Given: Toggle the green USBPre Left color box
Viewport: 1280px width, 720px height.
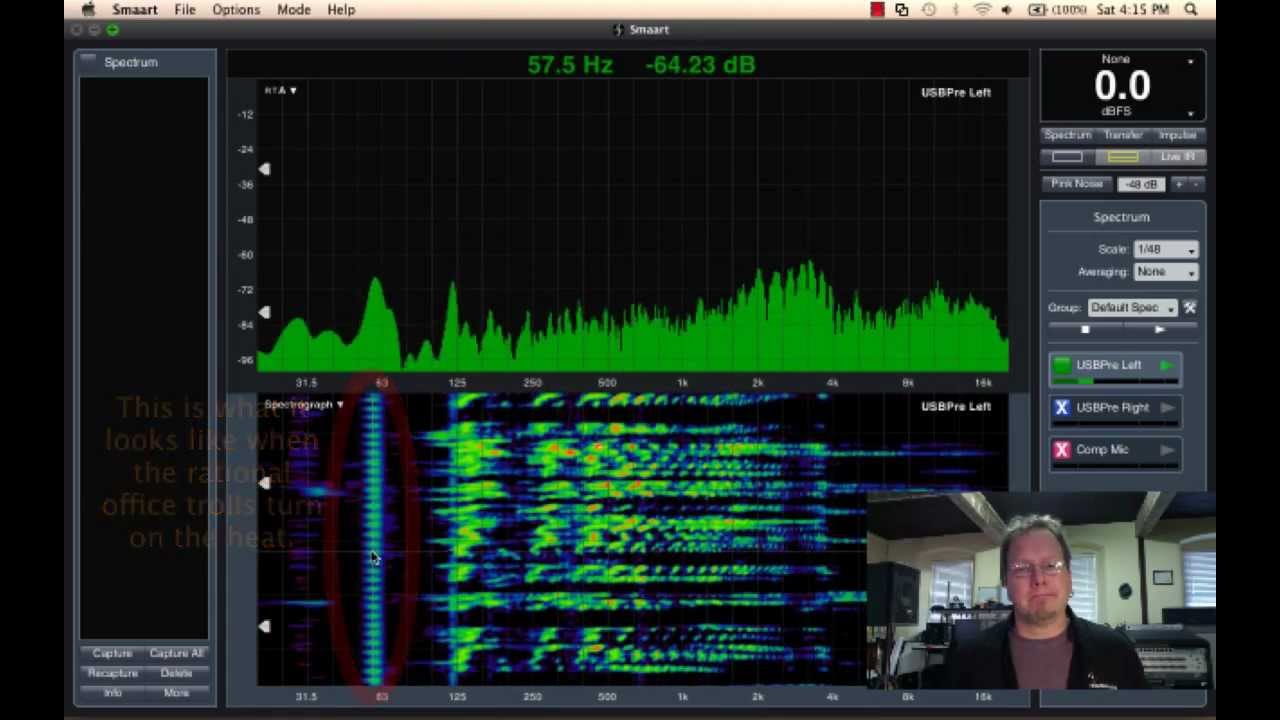Looking at the screenshot, I should pos(1062,366).
